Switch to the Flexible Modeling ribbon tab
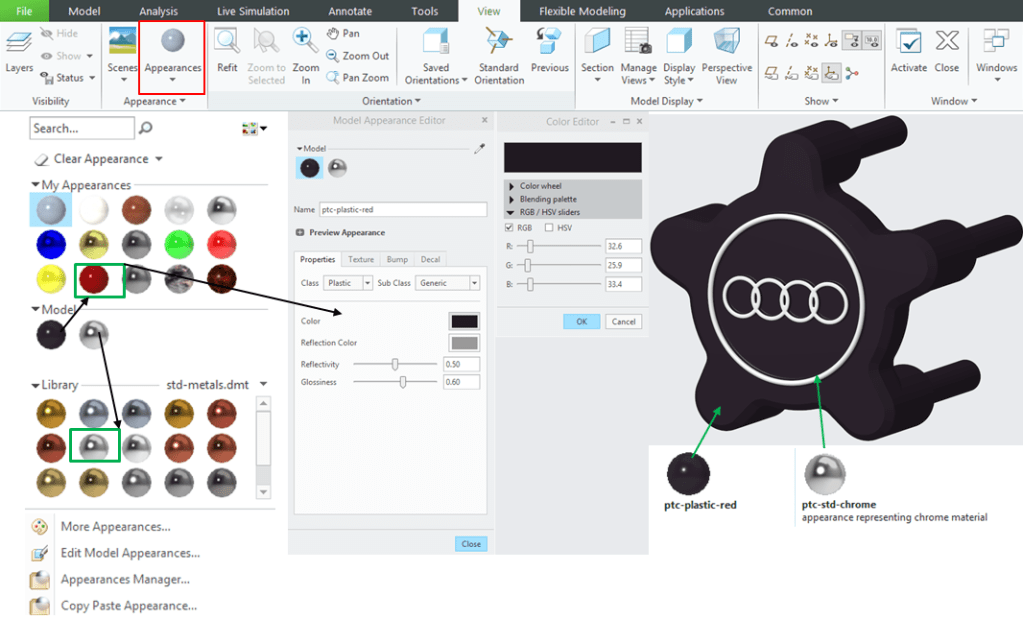1023x619 pixels. click(x=582, y=11)
